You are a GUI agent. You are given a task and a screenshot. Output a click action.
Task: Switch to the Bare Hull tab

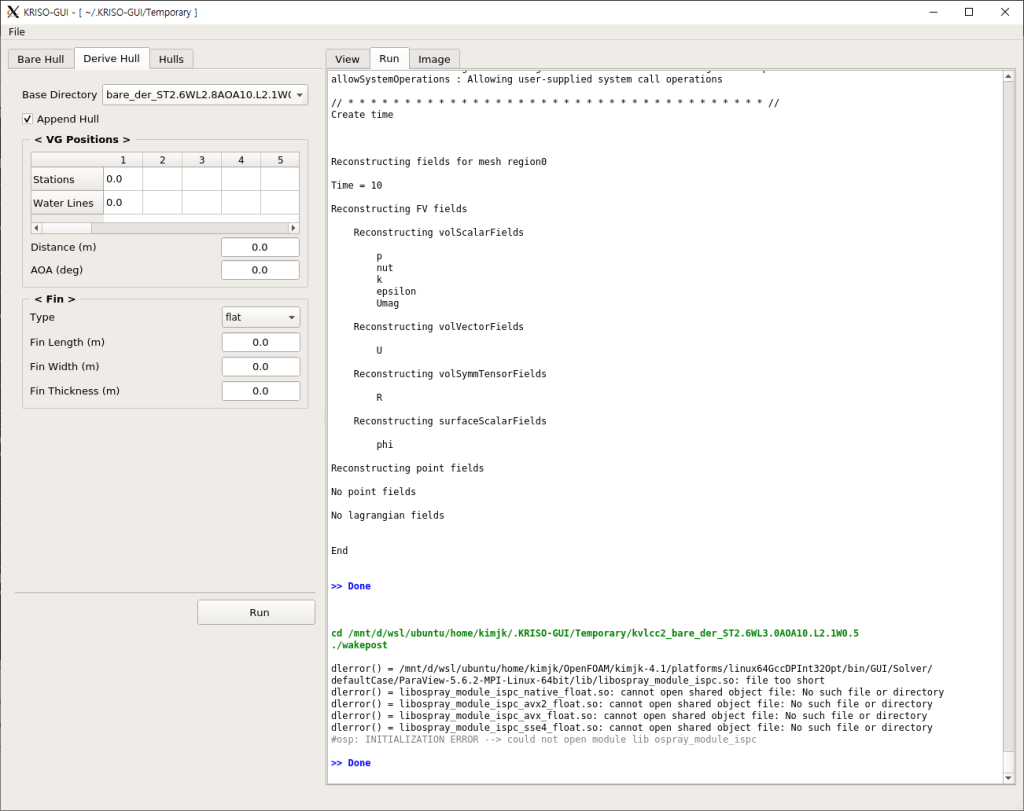click(x=41, y=59)
